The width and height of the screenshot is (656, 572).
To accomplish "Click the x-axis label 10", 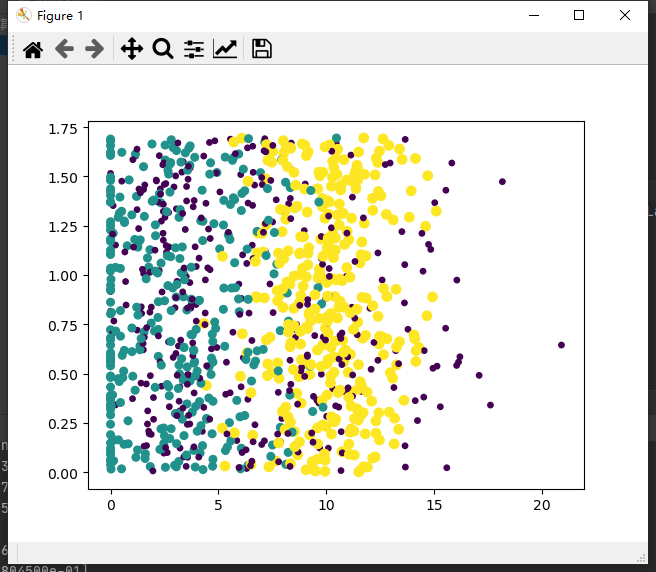I will tap(326, 505).
